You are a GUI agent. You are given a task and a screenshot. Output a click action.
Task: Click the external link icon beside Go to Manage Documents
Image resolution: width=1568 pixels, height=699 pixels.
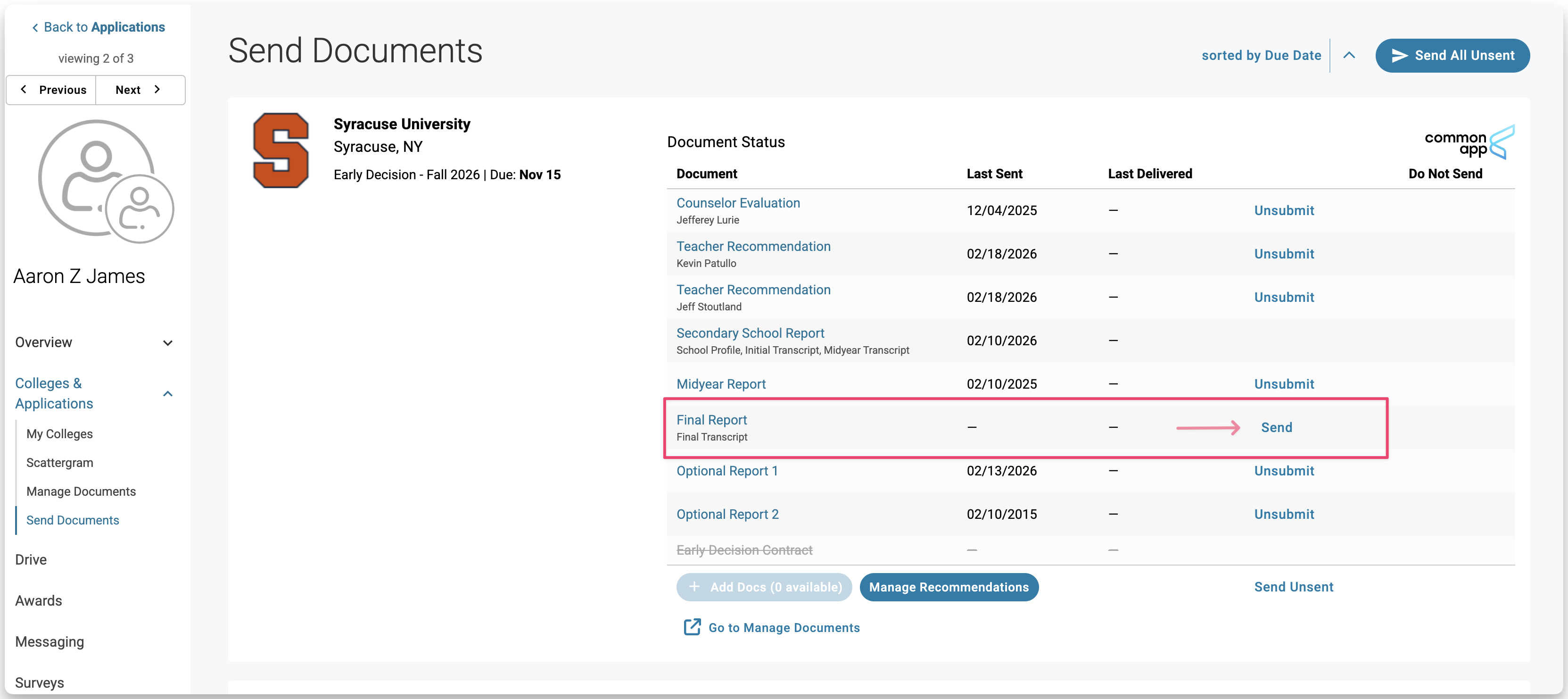click(692, 627)
